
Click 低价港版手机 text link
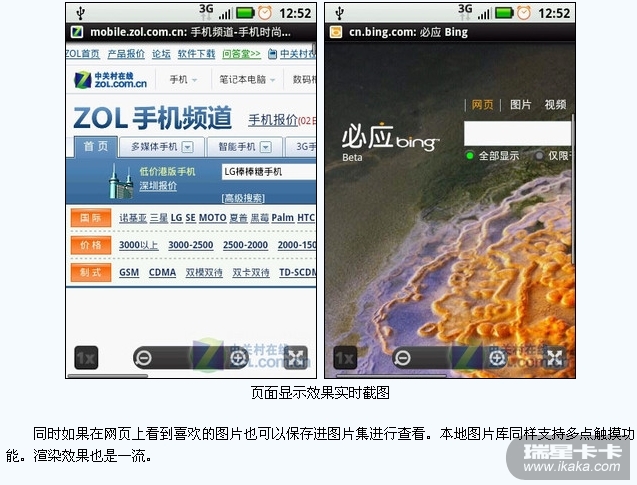[167, 171]
